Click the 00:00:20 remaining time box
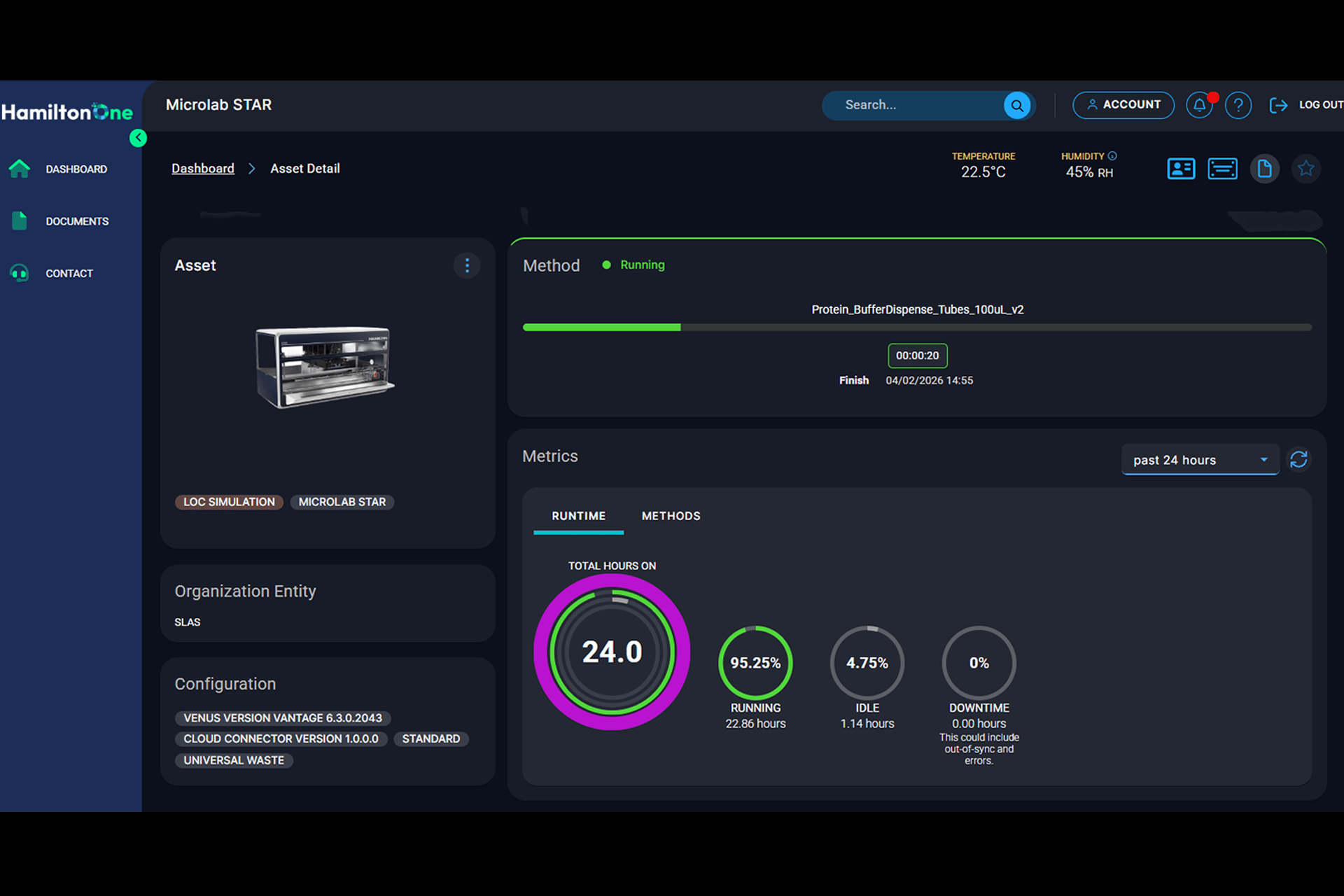The width and height of the screenshot is (1344, 896). click(917, 356)
